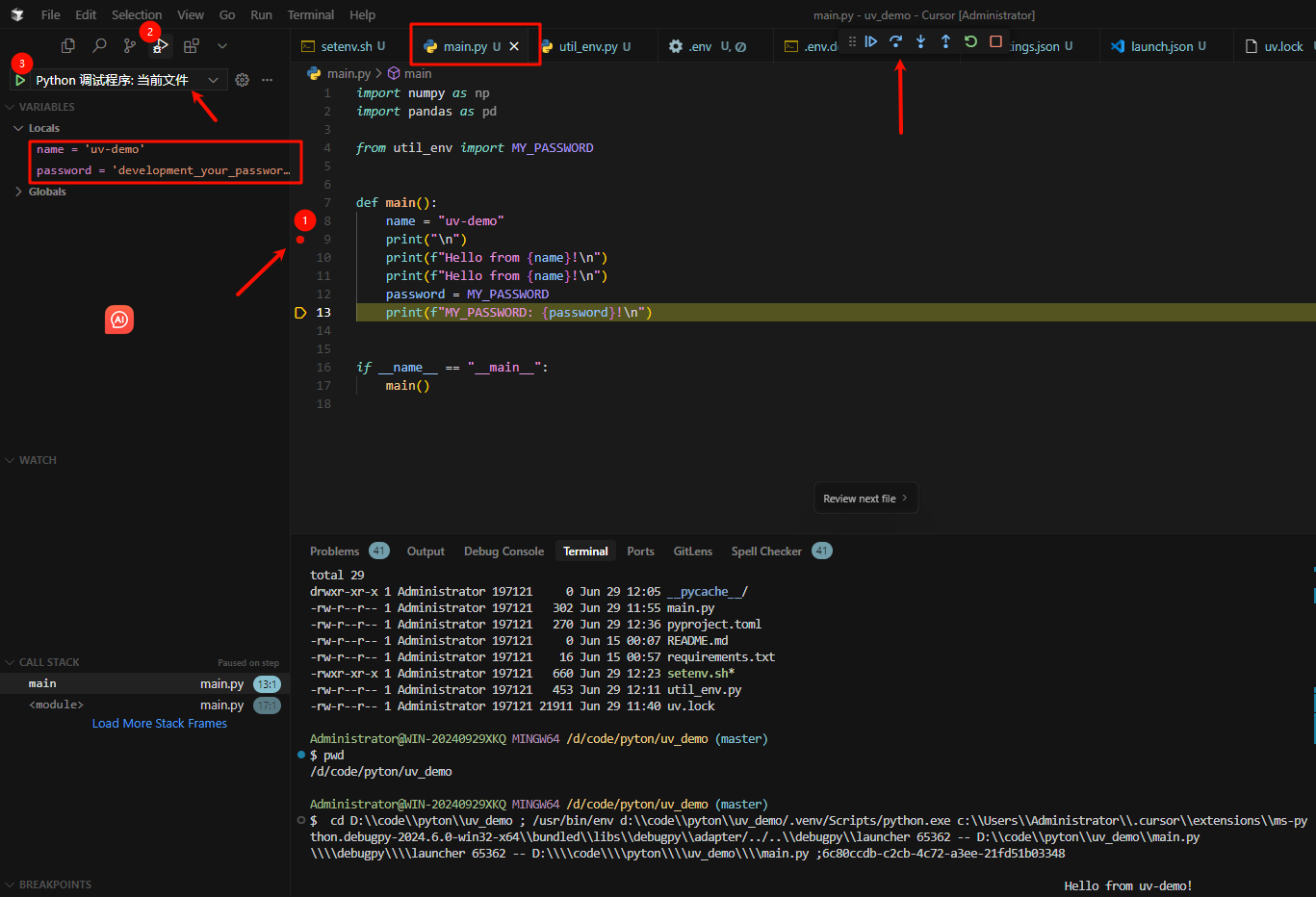Switch to the util_env.py editor tab

click(x=593, y=46)
